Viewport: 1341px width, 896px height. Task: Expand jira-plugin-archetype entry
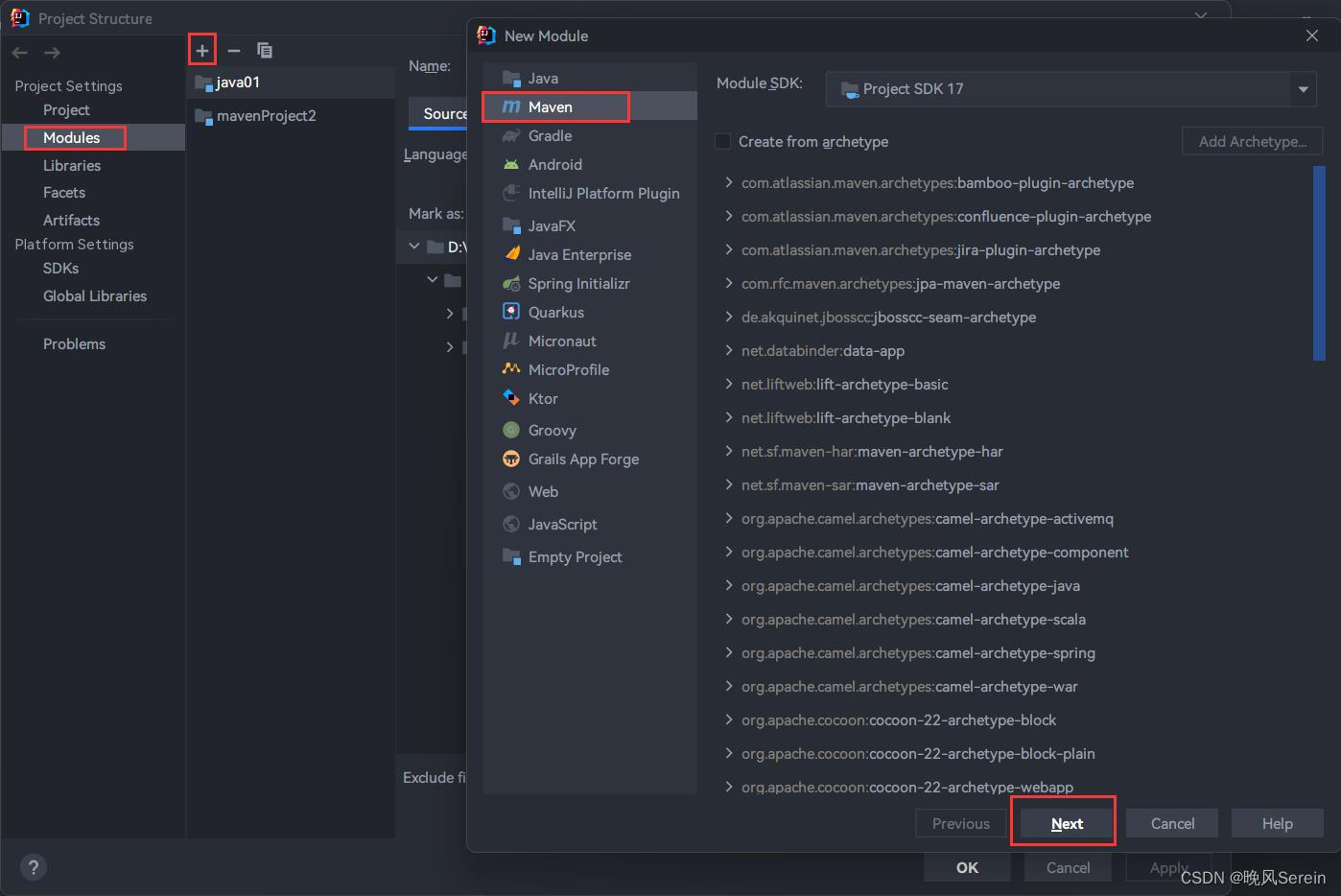(729, 250)
